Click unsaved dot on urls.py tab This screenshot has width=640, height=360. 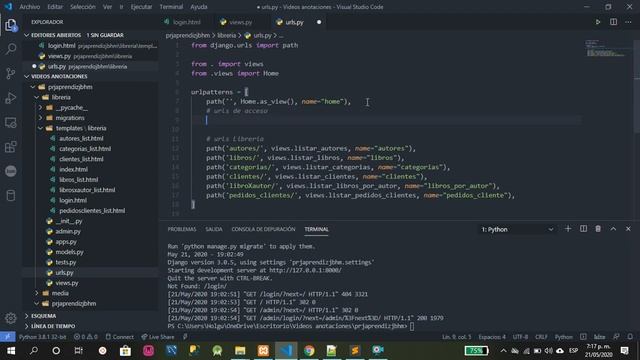tap(319, 22)
